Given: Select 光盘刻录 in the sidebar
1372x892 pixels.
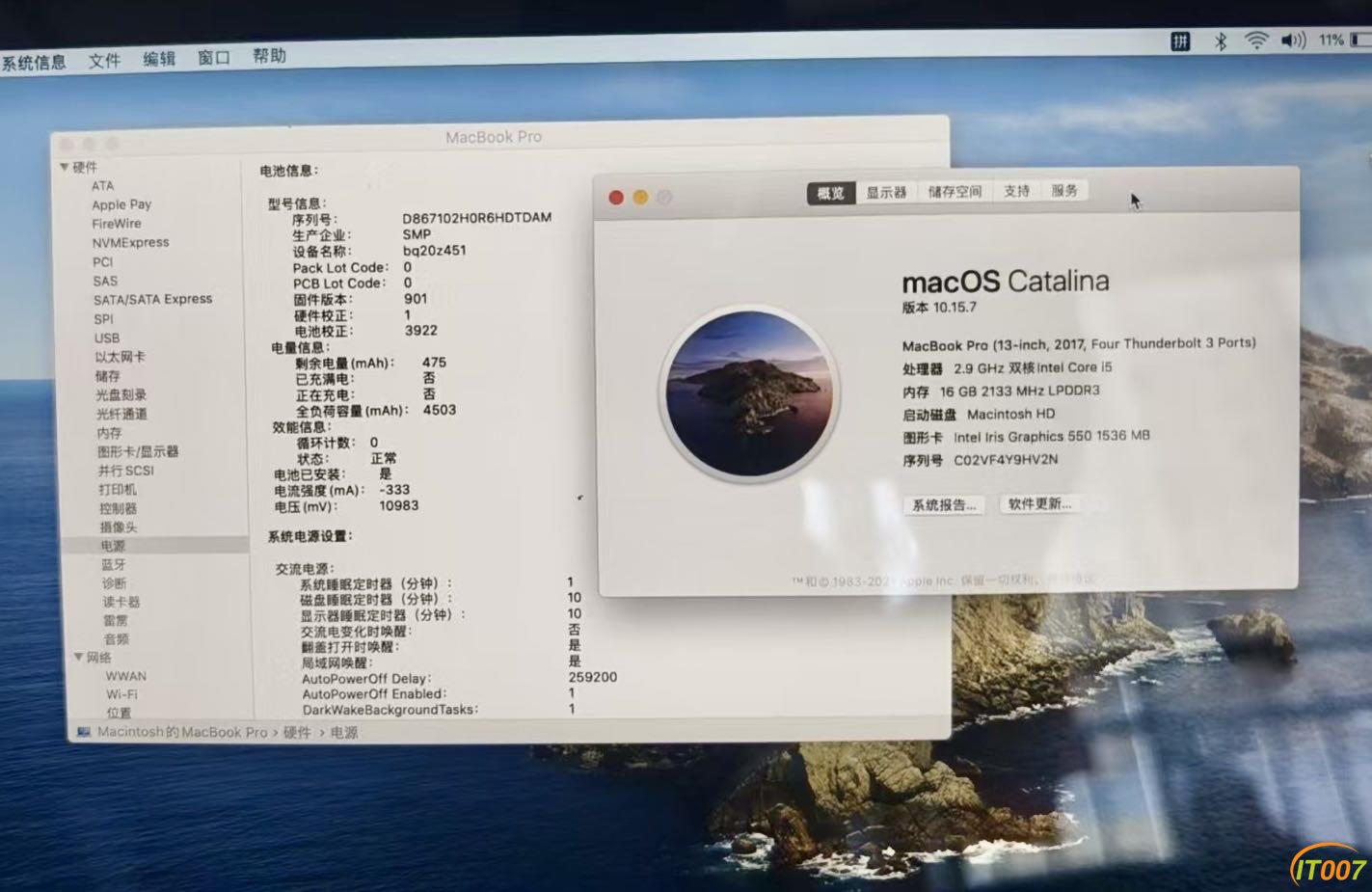Looking at the screenshot, I should click(121, 395).
